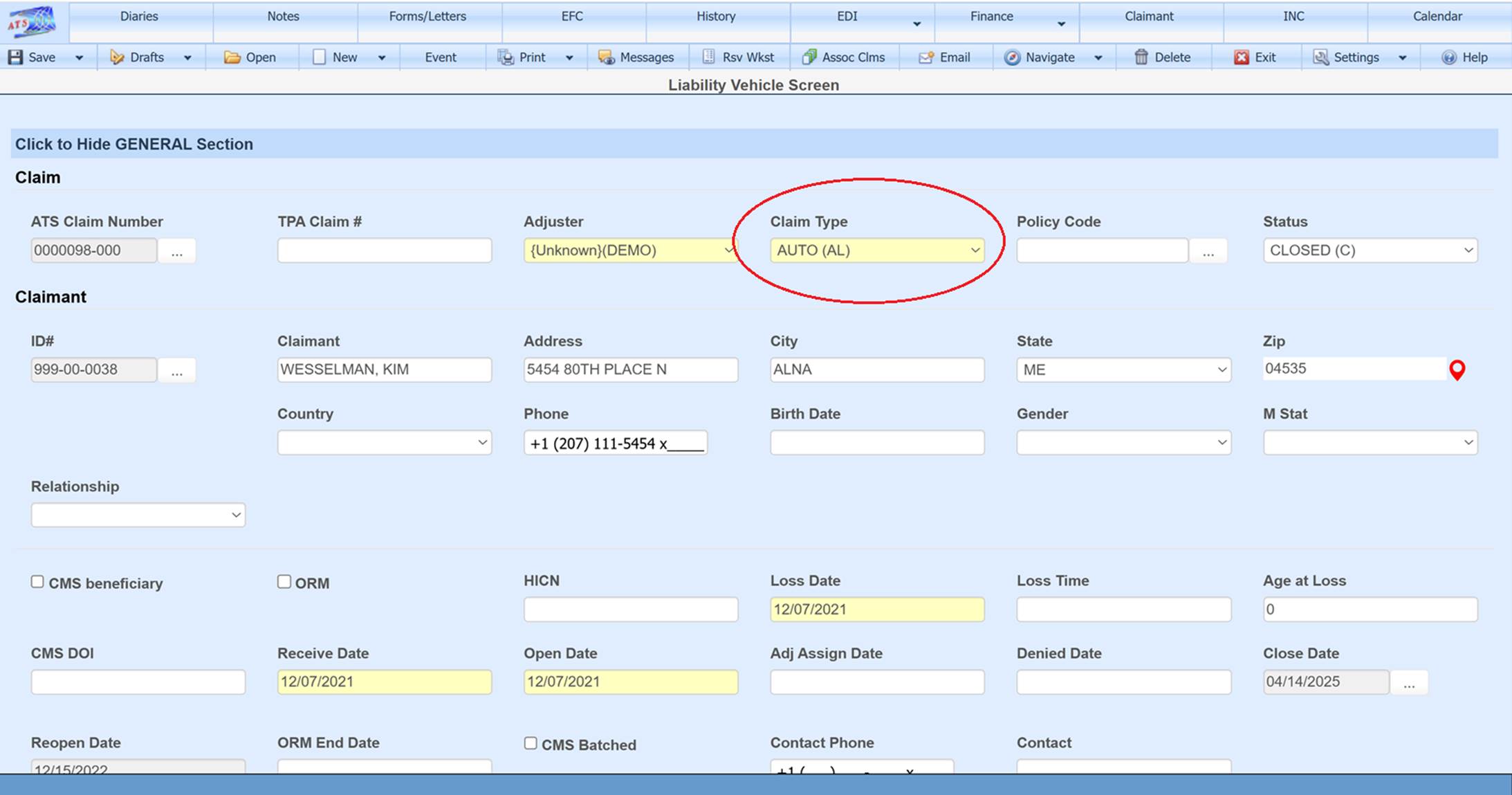Expand the State dropdown showing ME
Viewport: 1512px width, 795px height.
pos(1123,370)
